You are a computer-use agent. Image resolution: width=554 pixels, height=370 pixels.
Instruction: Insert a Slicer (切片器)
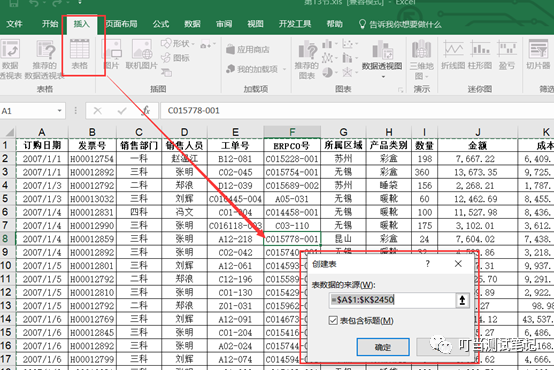click(x=538, y=54)
